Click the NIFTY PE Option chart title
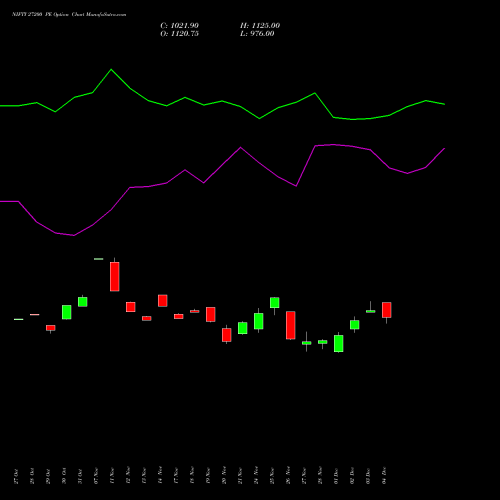 click(x=69, y=15)
